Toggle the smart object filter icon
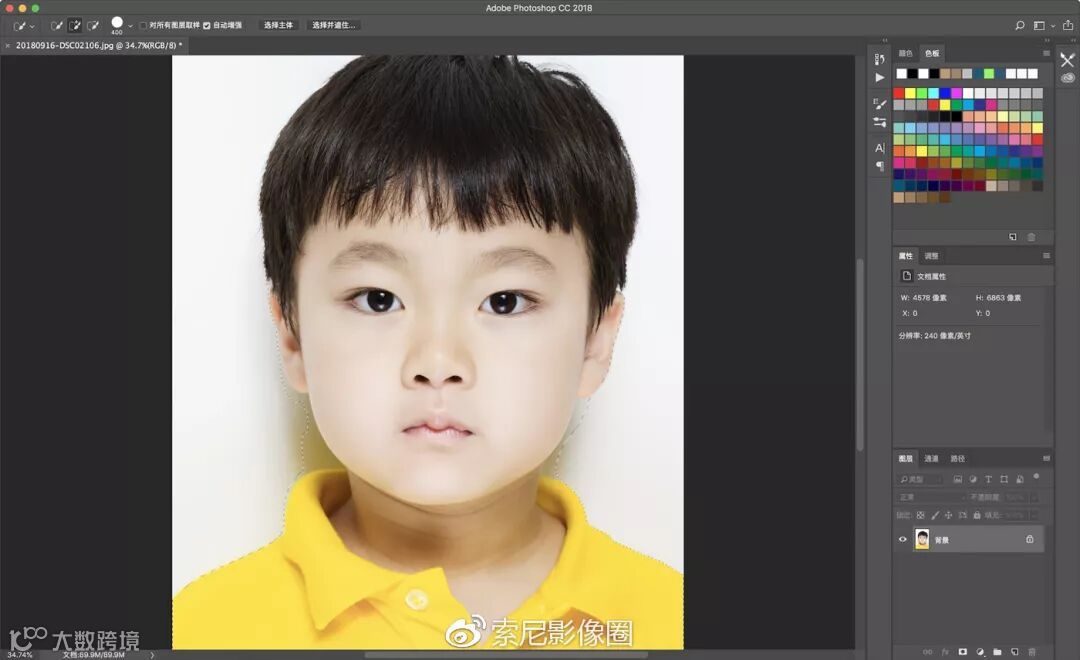The image size is (1080, 660). coord(1019,479)
